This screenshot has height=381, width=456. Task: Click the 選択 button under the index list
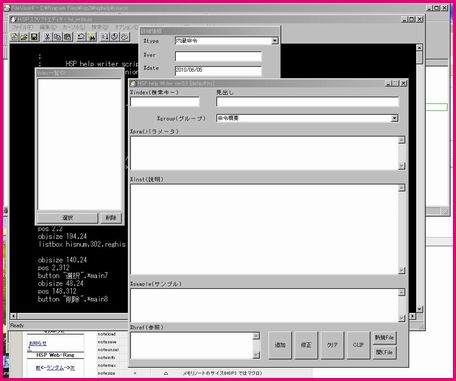pos(67,218)
